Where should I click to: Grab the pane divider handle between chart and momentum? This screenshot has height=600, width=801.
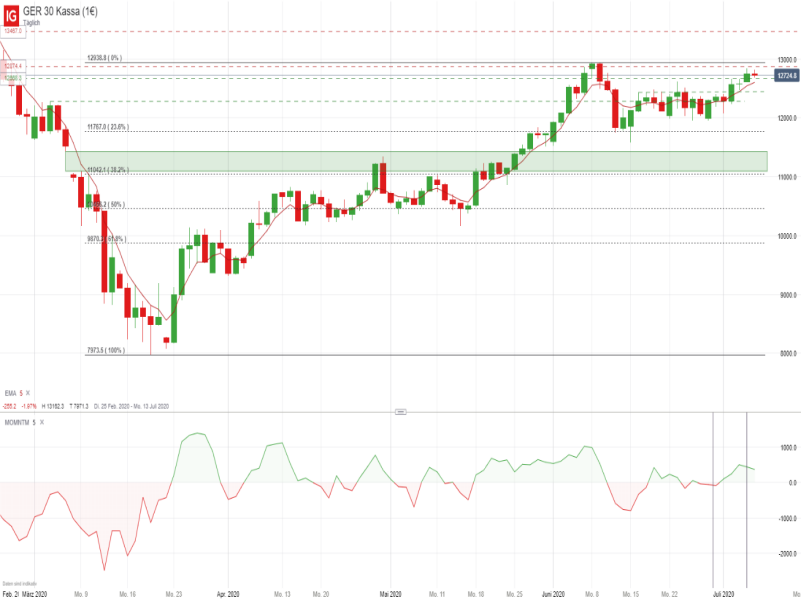point(400,412)
